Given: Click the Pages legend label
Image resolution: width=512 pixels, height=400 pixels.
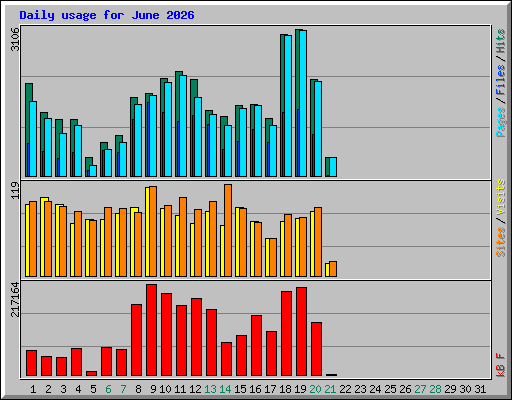Looking at the screenshot, I should point(500,122).
